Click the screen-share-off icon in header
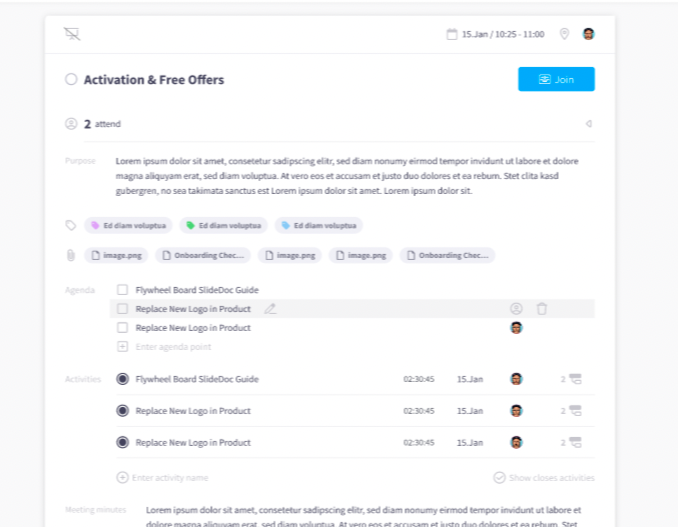This screenshot has width=678, height=527. click(x=71, y=34)
